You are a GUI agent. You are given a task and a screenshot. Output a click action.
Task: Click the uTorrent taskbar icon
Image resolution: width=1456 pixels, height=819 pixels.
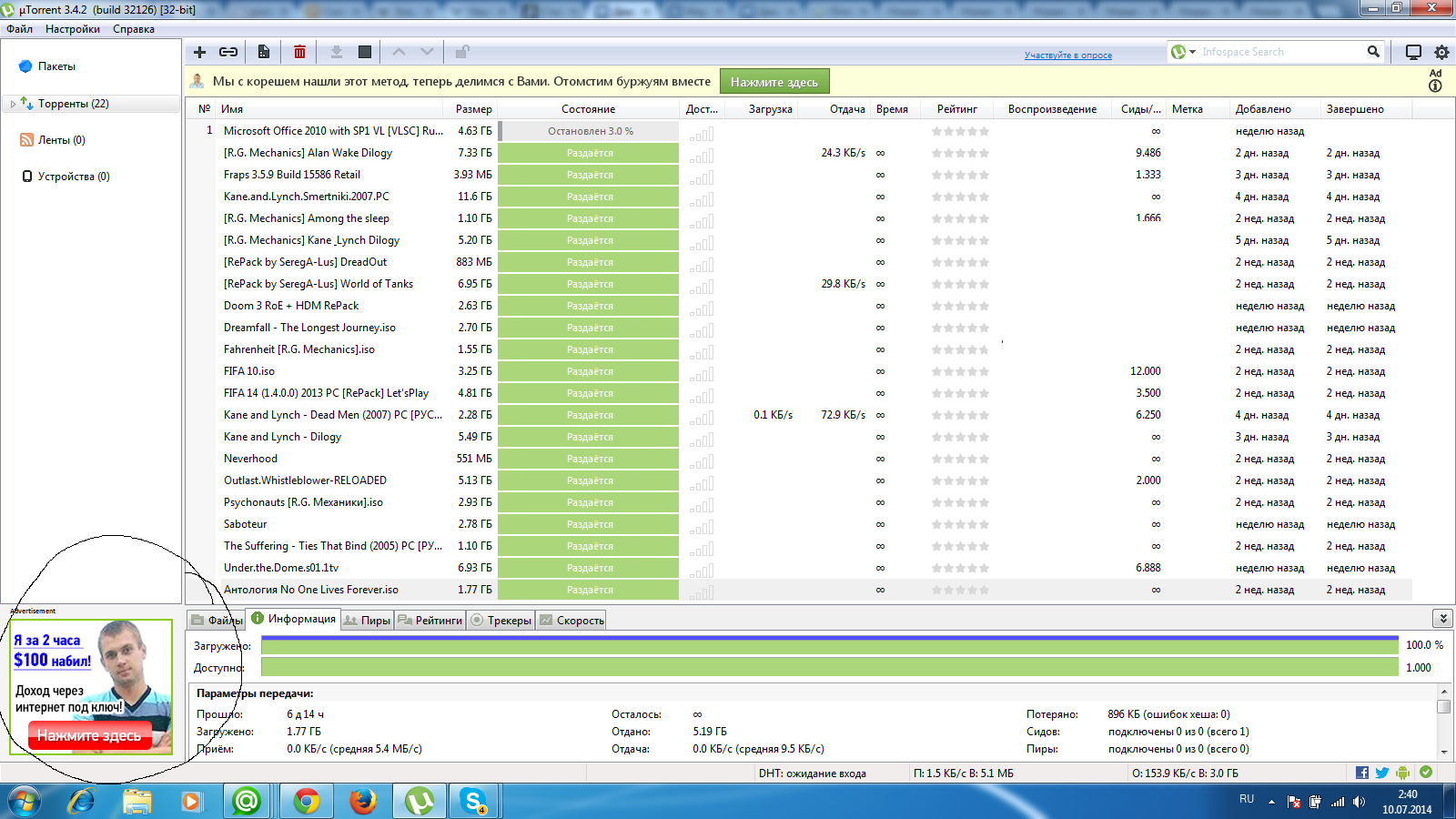point(419,801)
